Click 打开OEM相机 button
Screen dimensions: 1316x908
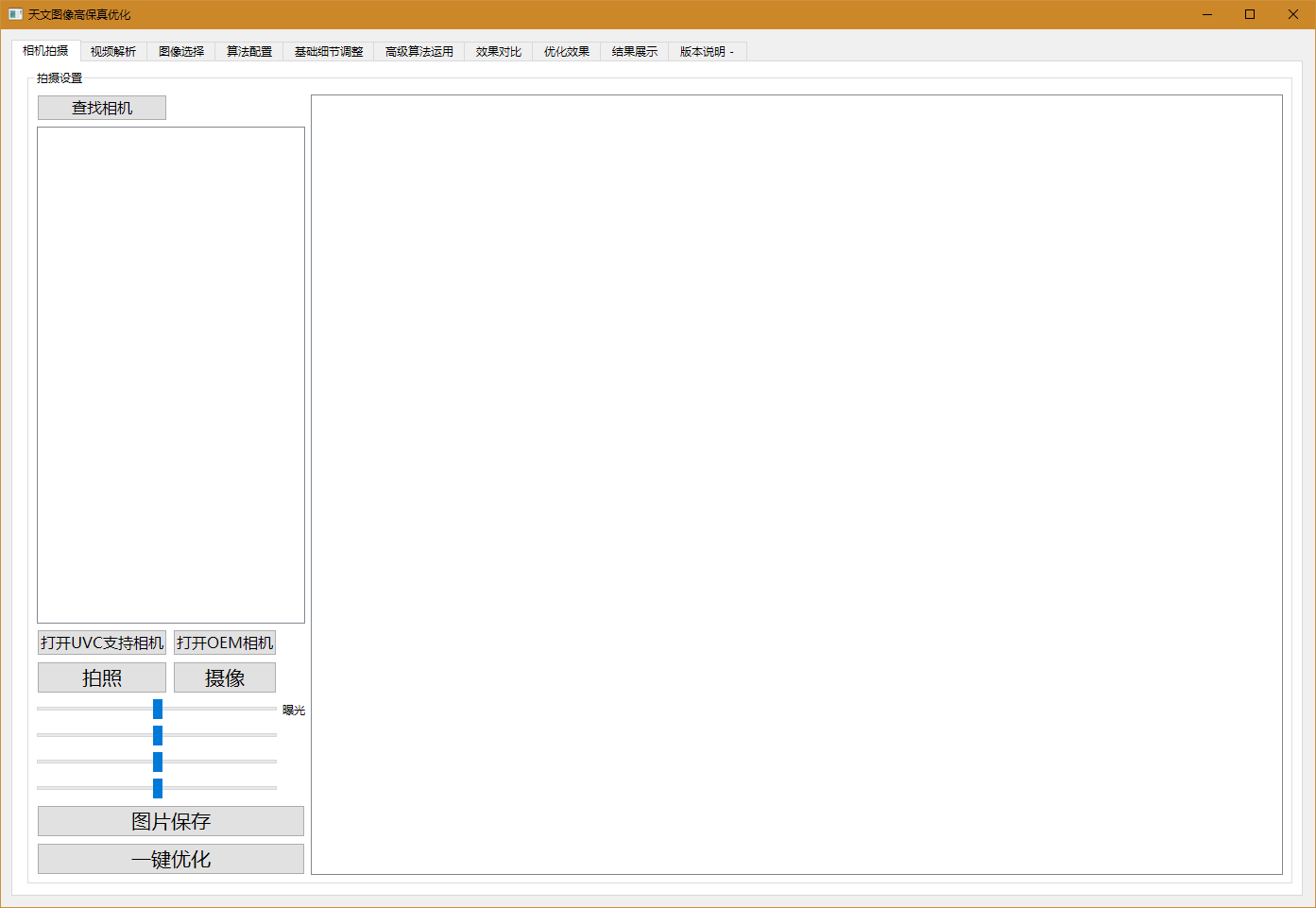coord(225,642)
